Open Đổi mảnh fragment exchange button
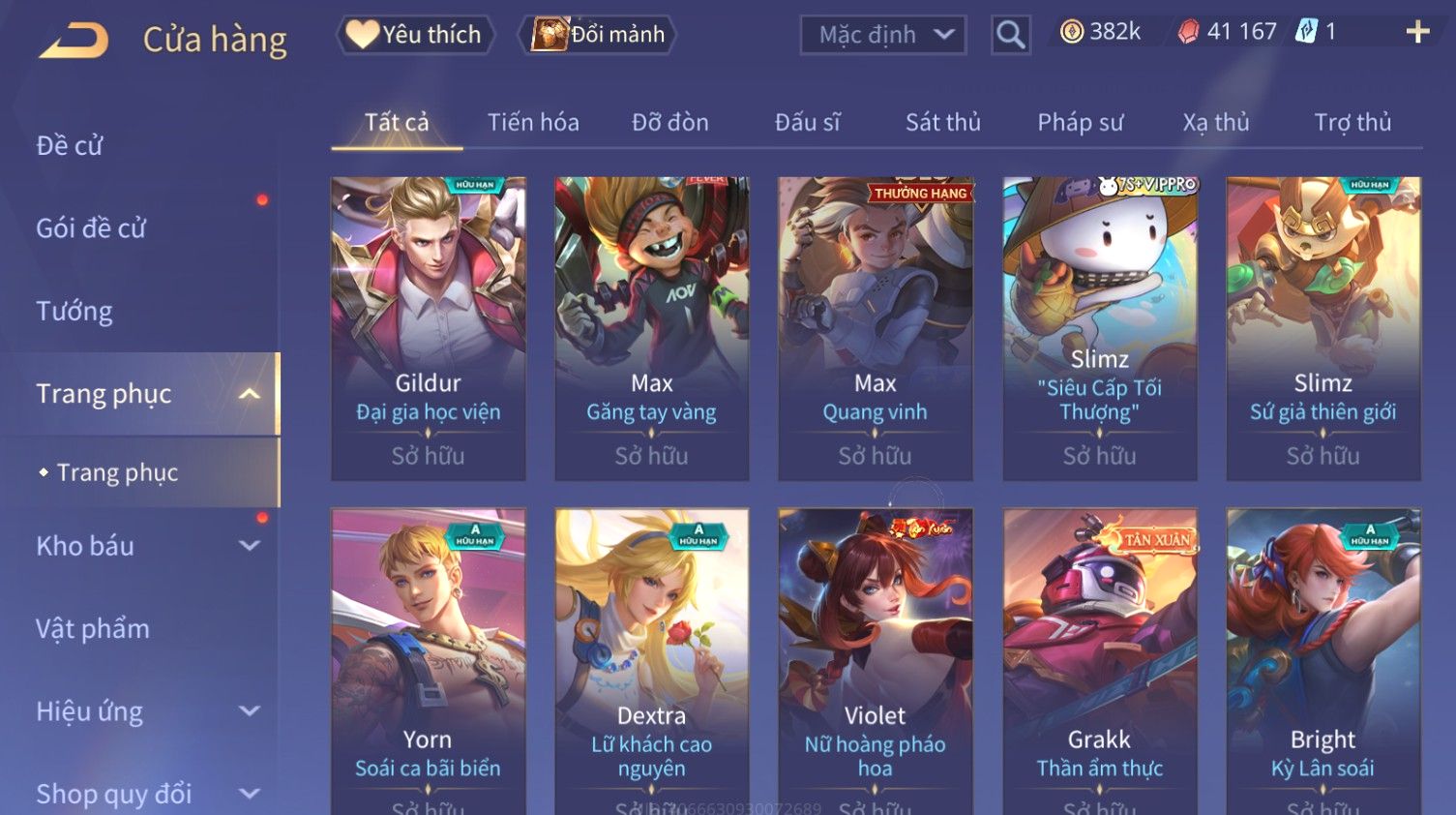The height and width of the screenshot is (815, 1456). 599,35
